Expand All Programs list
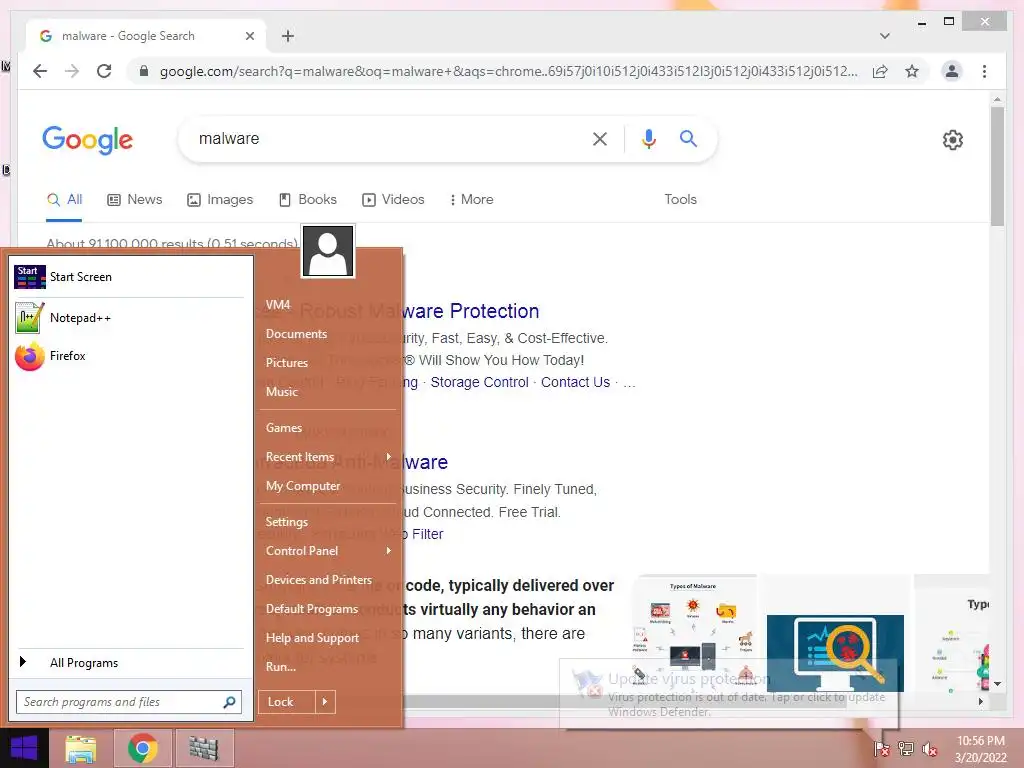1024x768 pixels. (131, 662)
